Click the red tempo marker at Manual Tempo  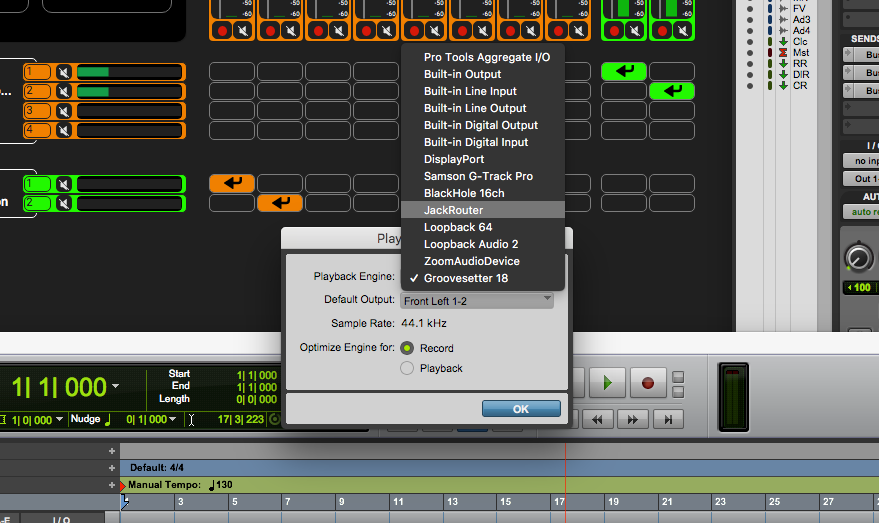(122, 485)
